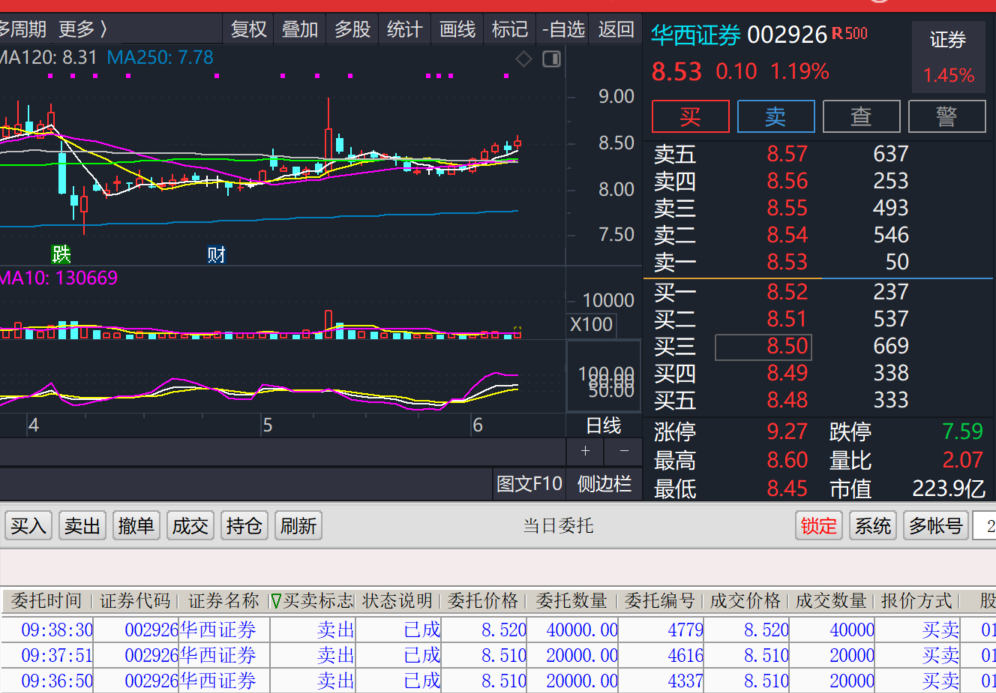Click the 返回 back button
Viewport: 996px width, 693px height.
[616, 29]
